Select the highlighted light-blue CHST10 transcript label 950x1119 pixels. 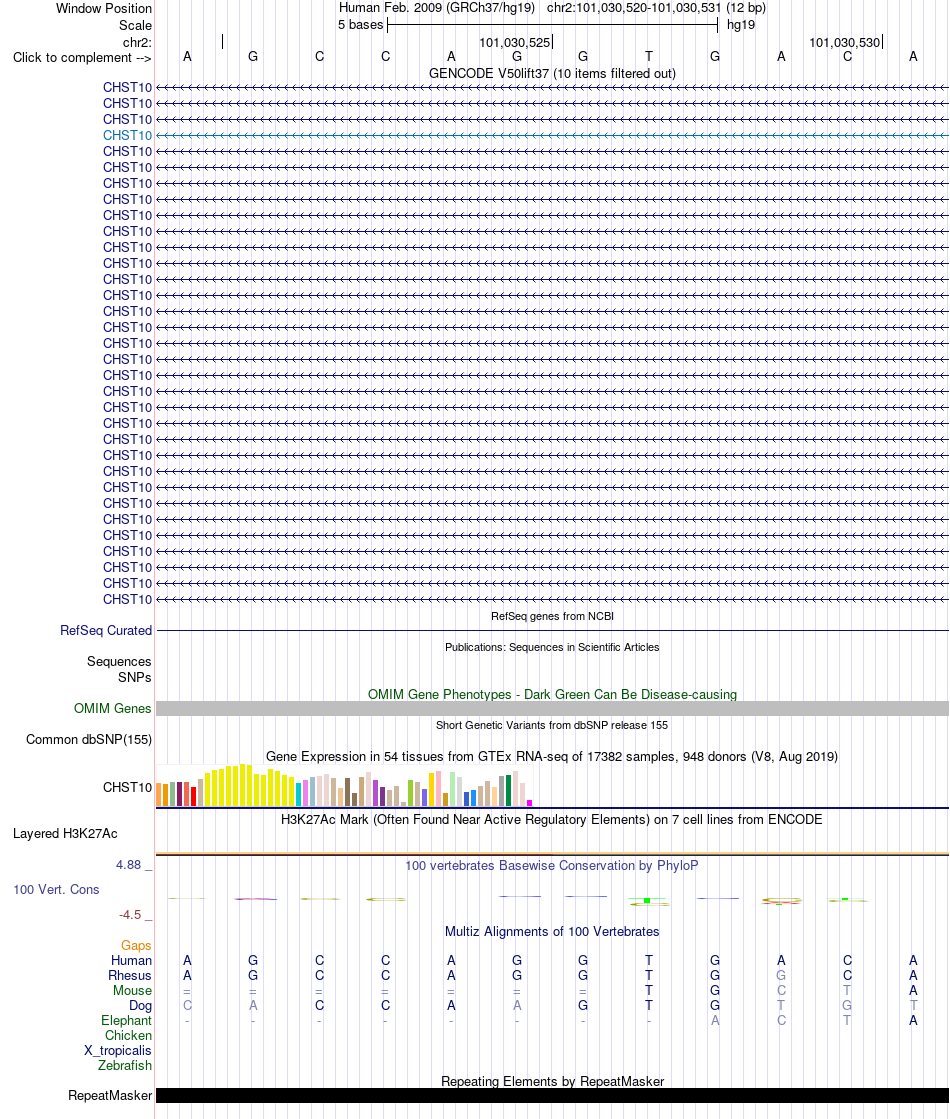tap(127, 136)
